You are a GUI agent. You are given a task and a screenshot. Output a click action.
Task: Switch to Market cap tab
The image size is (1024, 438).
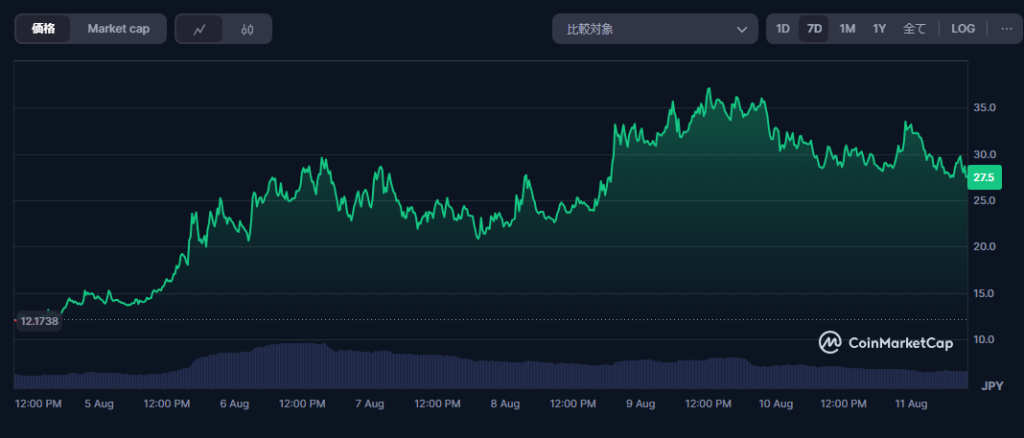tap(118, 29)
